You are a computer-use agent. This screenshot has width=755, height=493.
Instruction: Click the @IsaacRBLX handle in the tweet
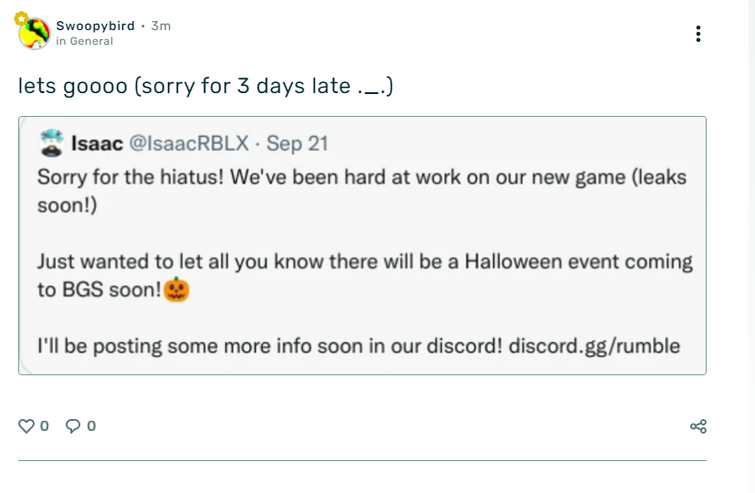point(189,143)
